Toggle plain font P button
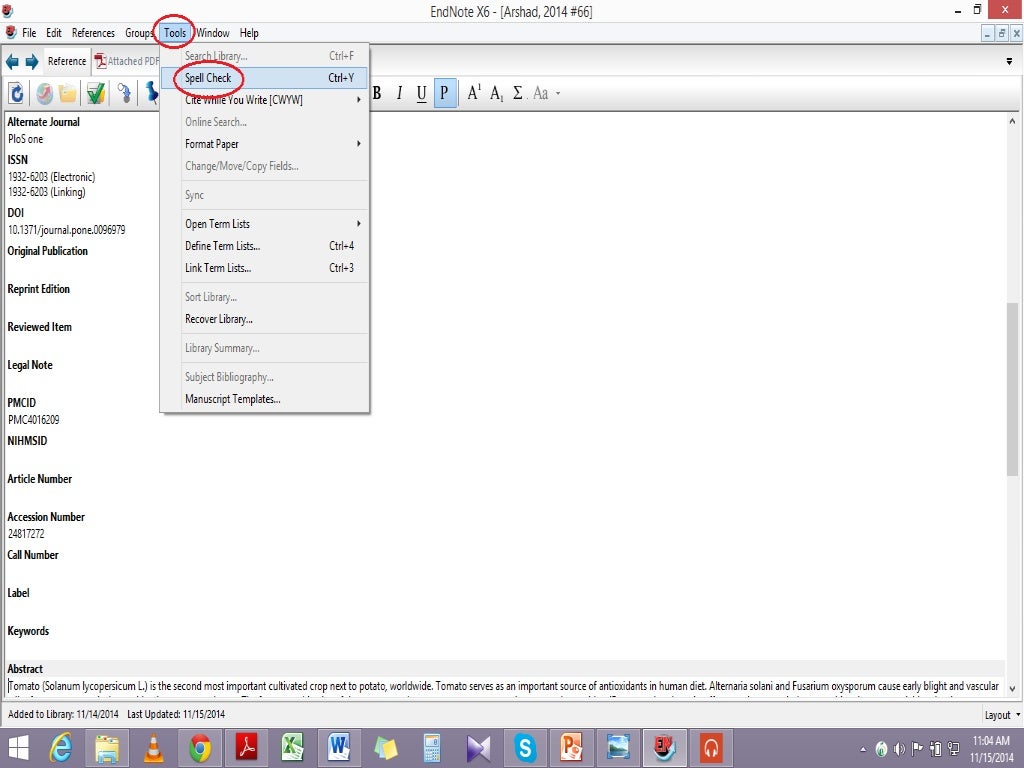The height and width of the screenshot is (768, 1024). (444, 93)
